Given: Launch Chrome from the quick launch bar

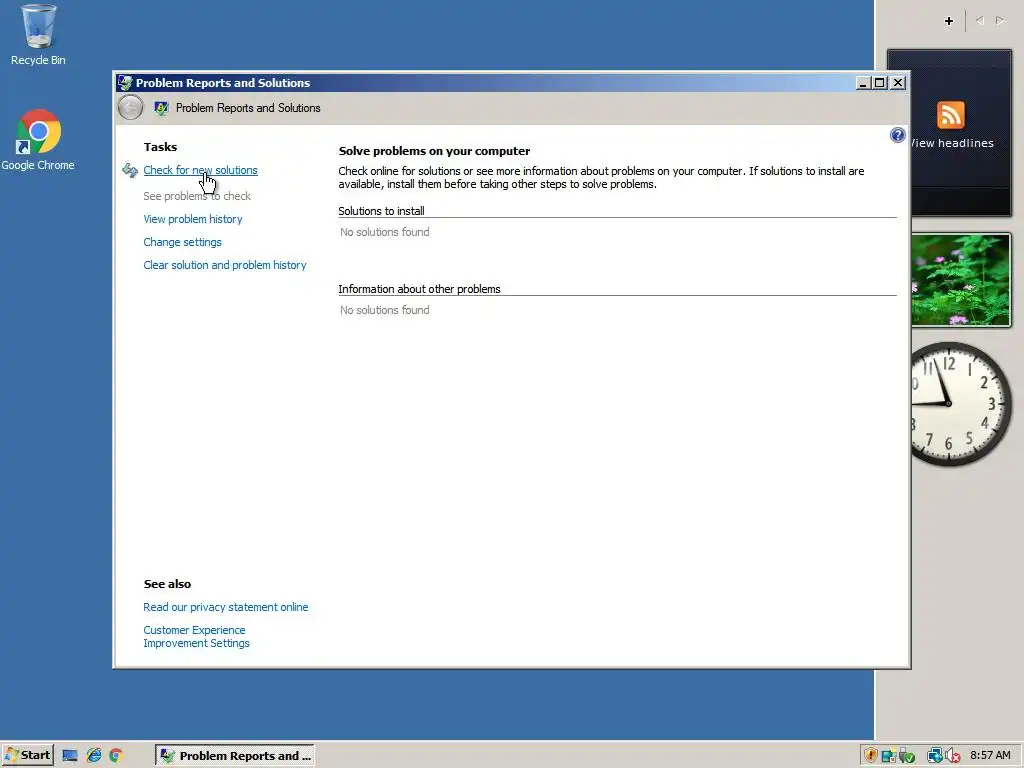Looking at the screenshot, I should 116,756.
